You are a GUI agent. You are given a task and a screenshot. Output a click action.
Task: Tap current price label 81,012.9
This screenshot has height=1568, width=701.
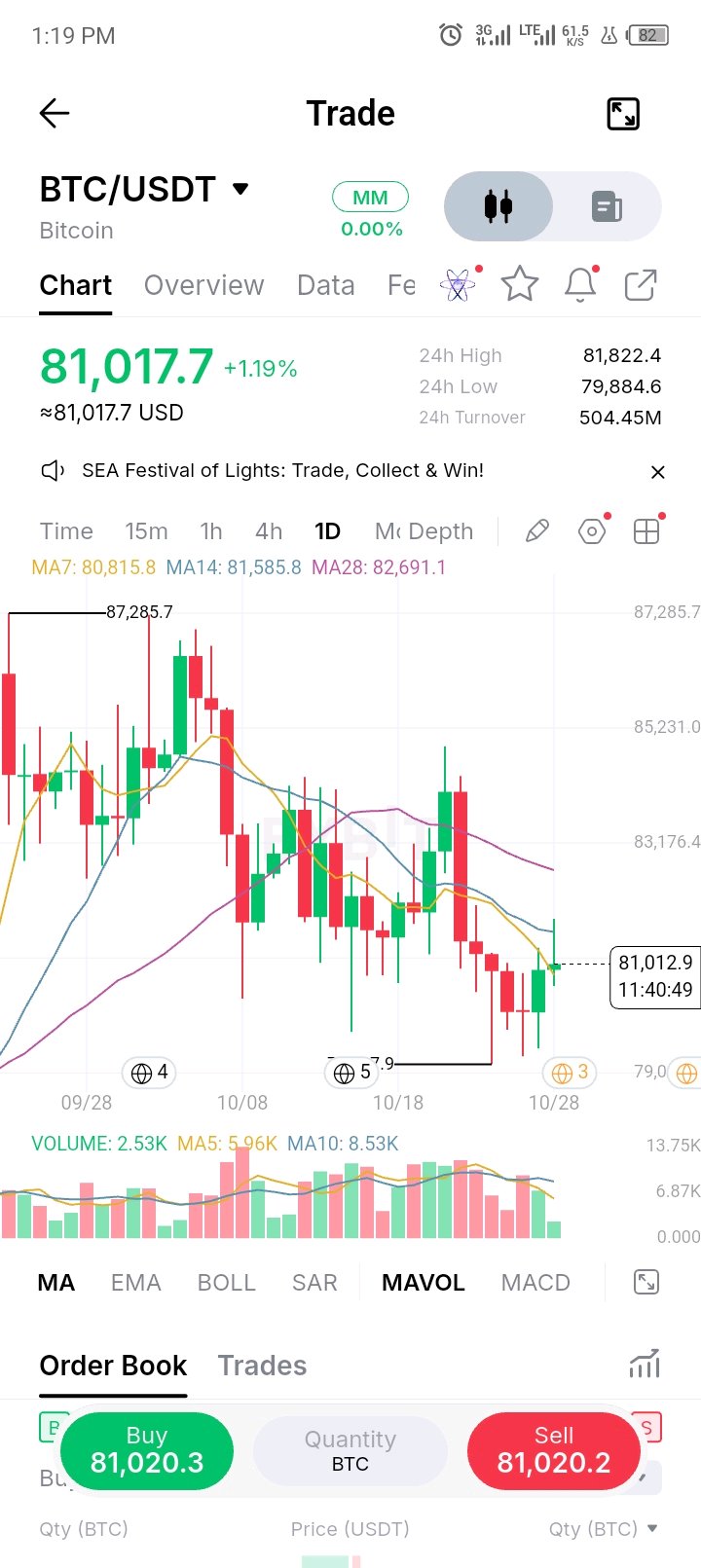tap(655, 976)
